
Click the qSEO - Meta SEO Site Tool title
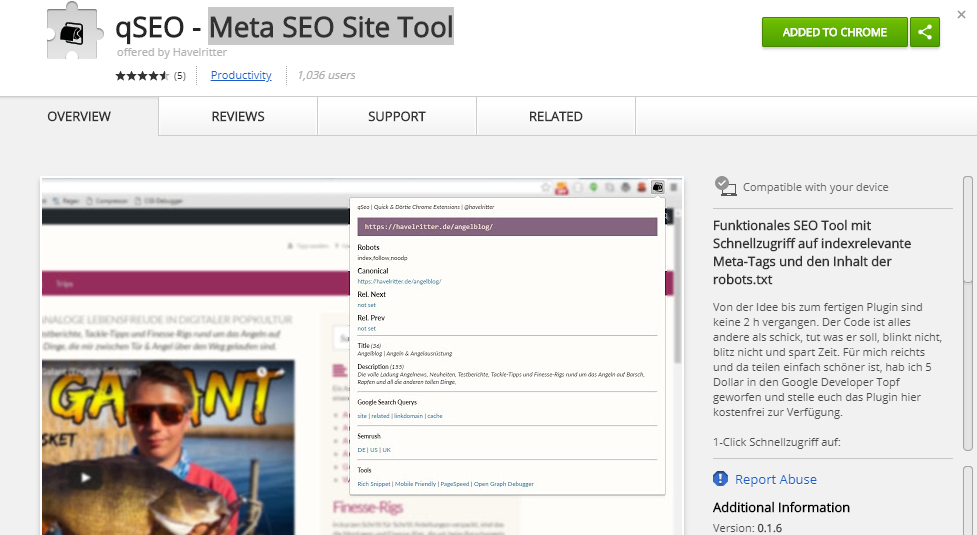pos(285,27)
